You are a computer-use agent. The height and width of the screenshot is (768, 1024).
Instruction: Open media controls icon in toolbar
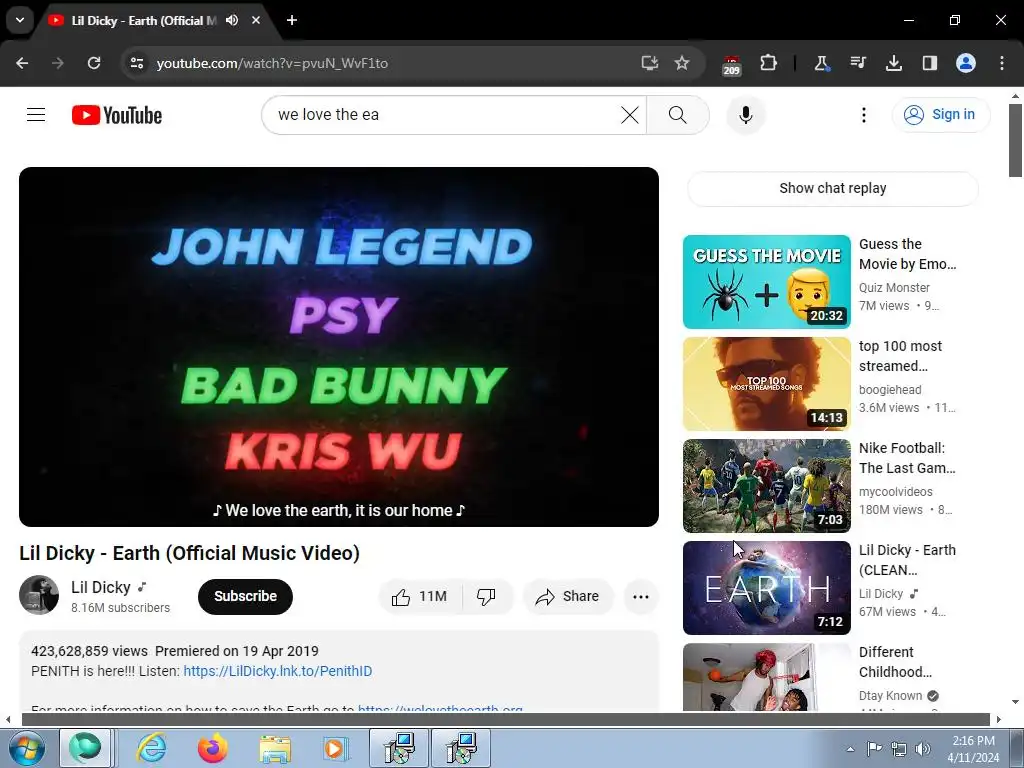(858, 63)
